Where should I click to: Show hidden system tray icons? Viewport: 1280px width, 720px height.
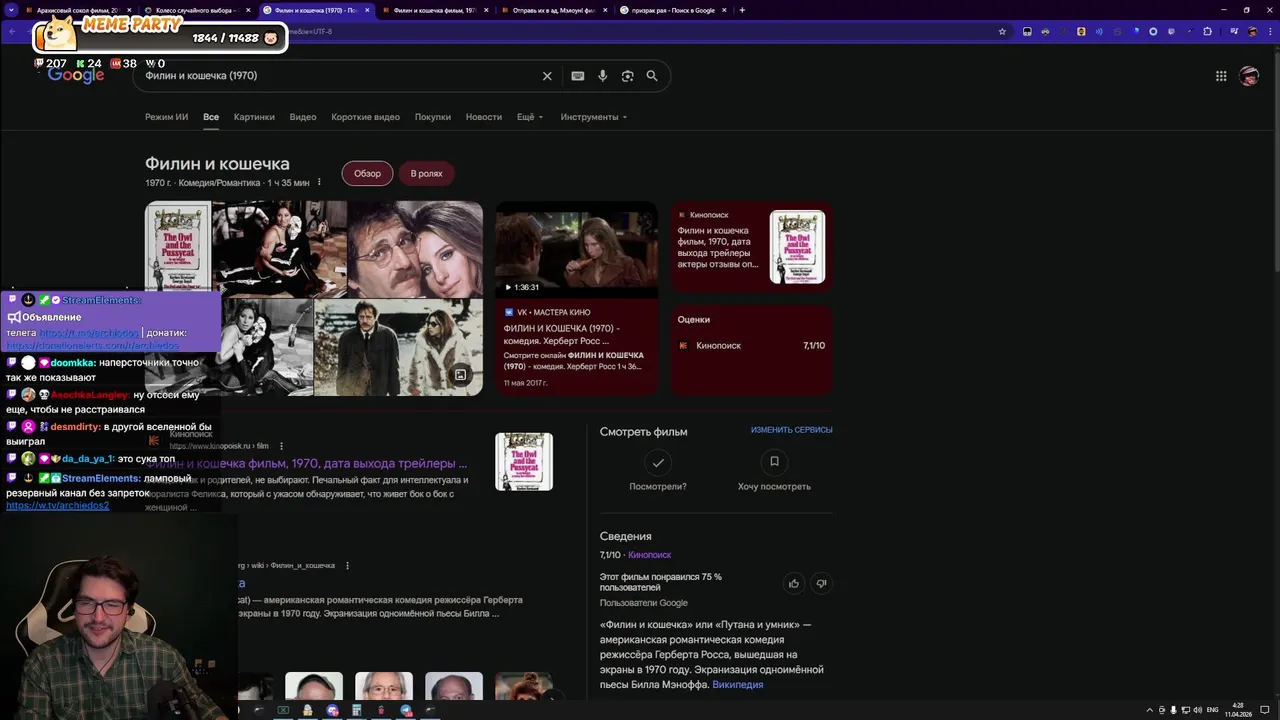pos(1149,710)
